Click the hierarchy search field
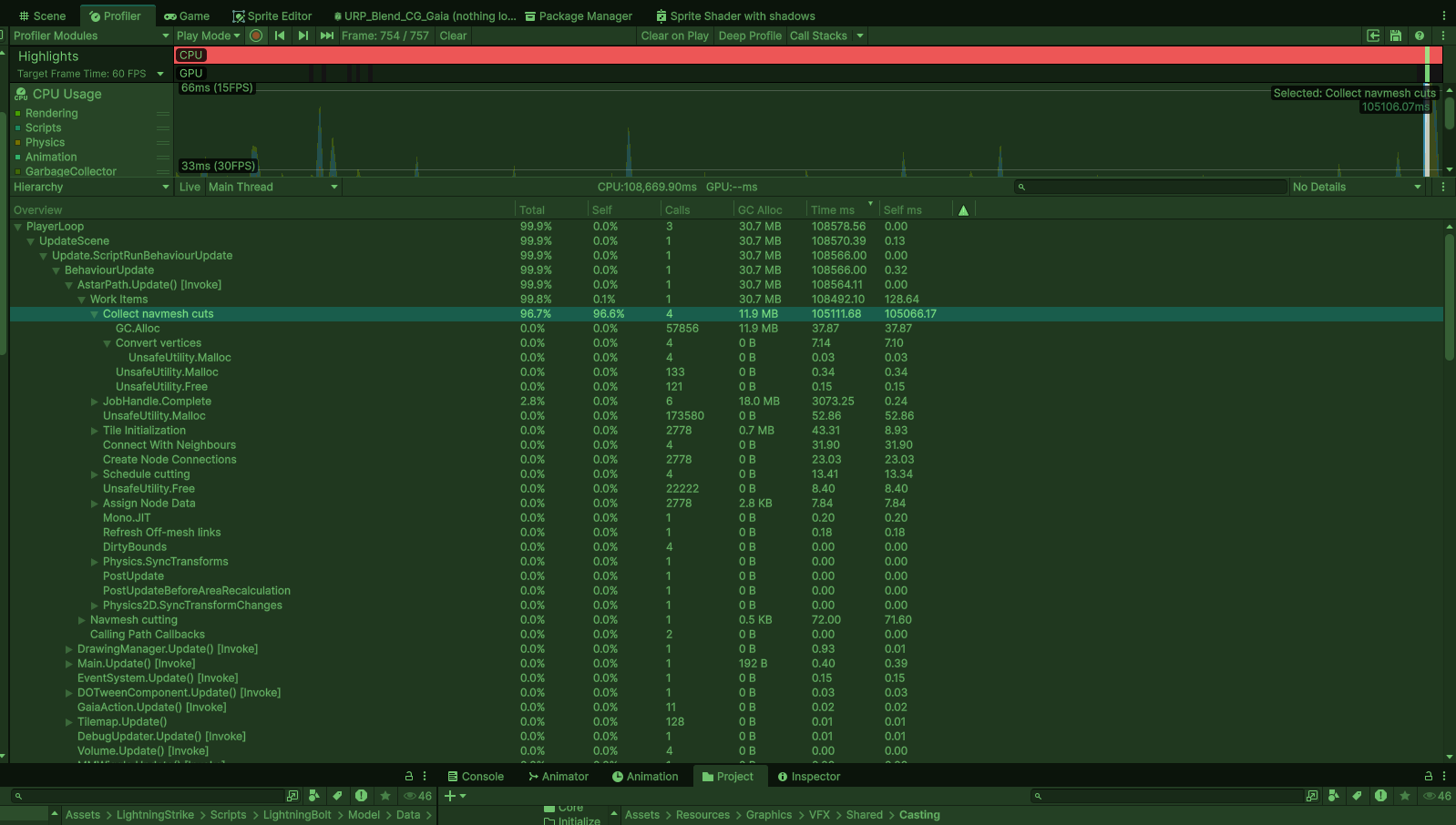 click(x=1151, y=187)
